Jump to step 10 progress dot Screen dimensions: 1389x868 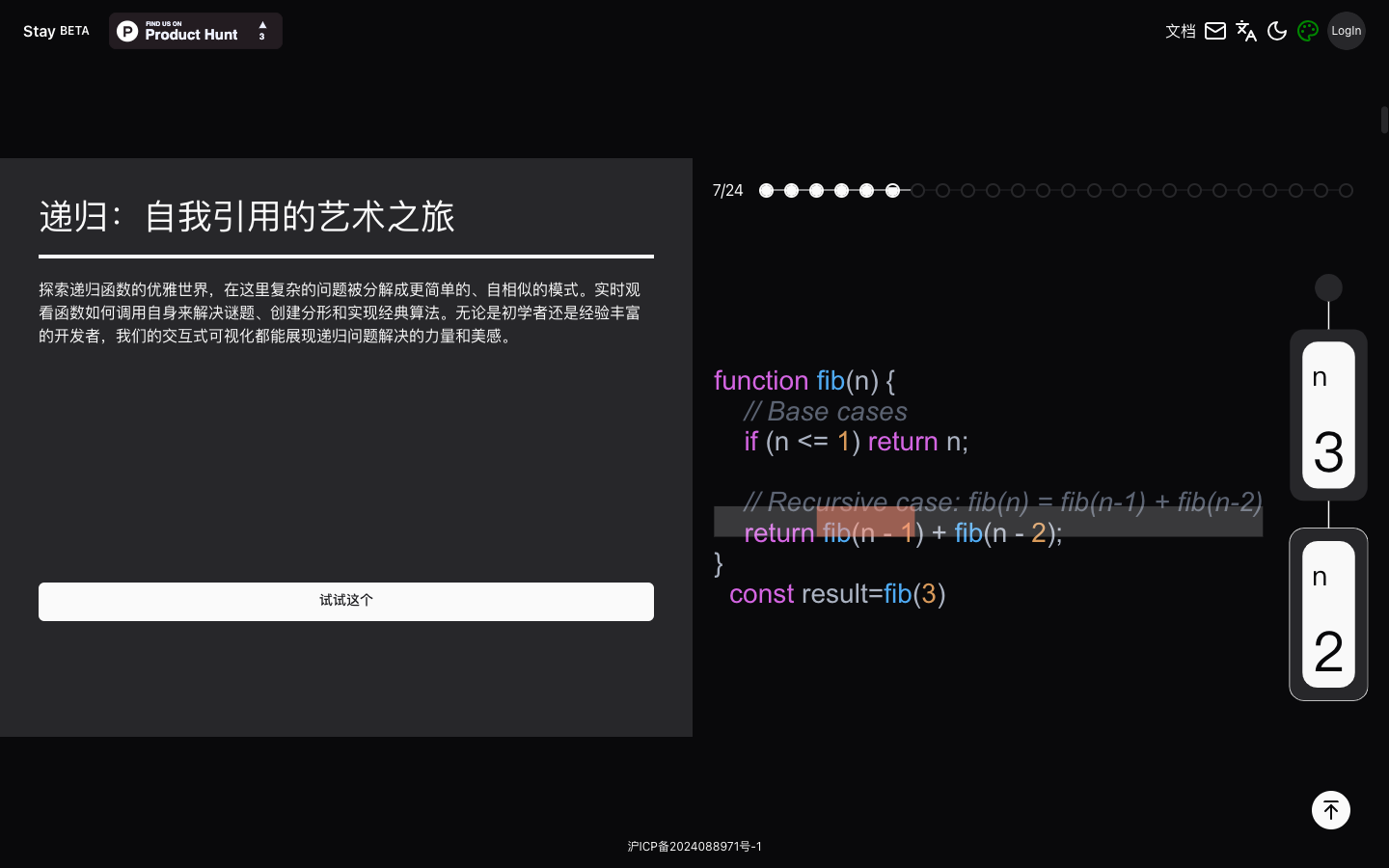pyautogui.click(x=993, y=191)
